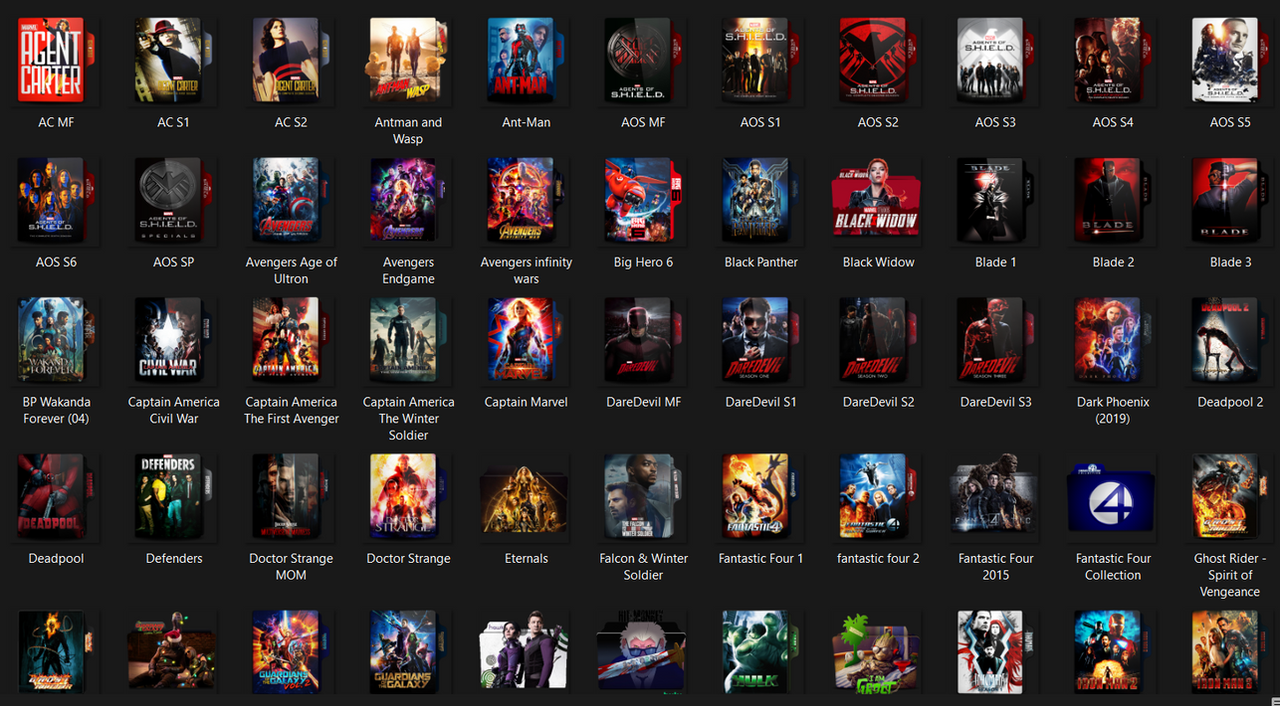Image resolution: width=1280 pixels, height=706 pixels.
Task: Select the Blade 2 folder icon
Action: click(1113, 200)
